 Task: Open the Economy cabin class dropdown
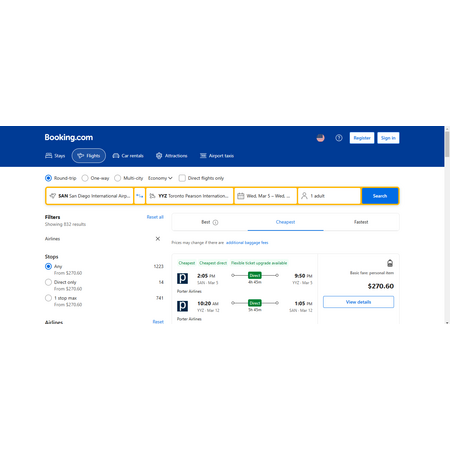click(x=160, y=178)
